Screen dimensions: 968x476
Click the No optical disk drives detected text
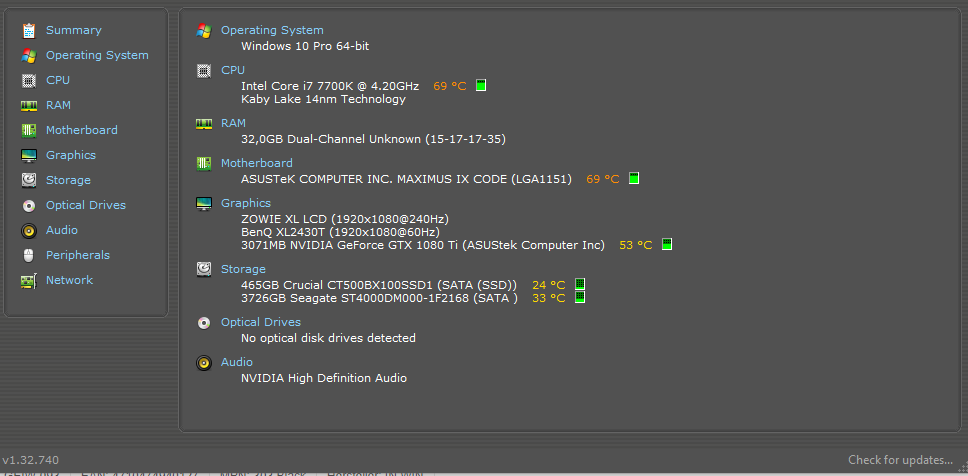click(x=328, y=338)
